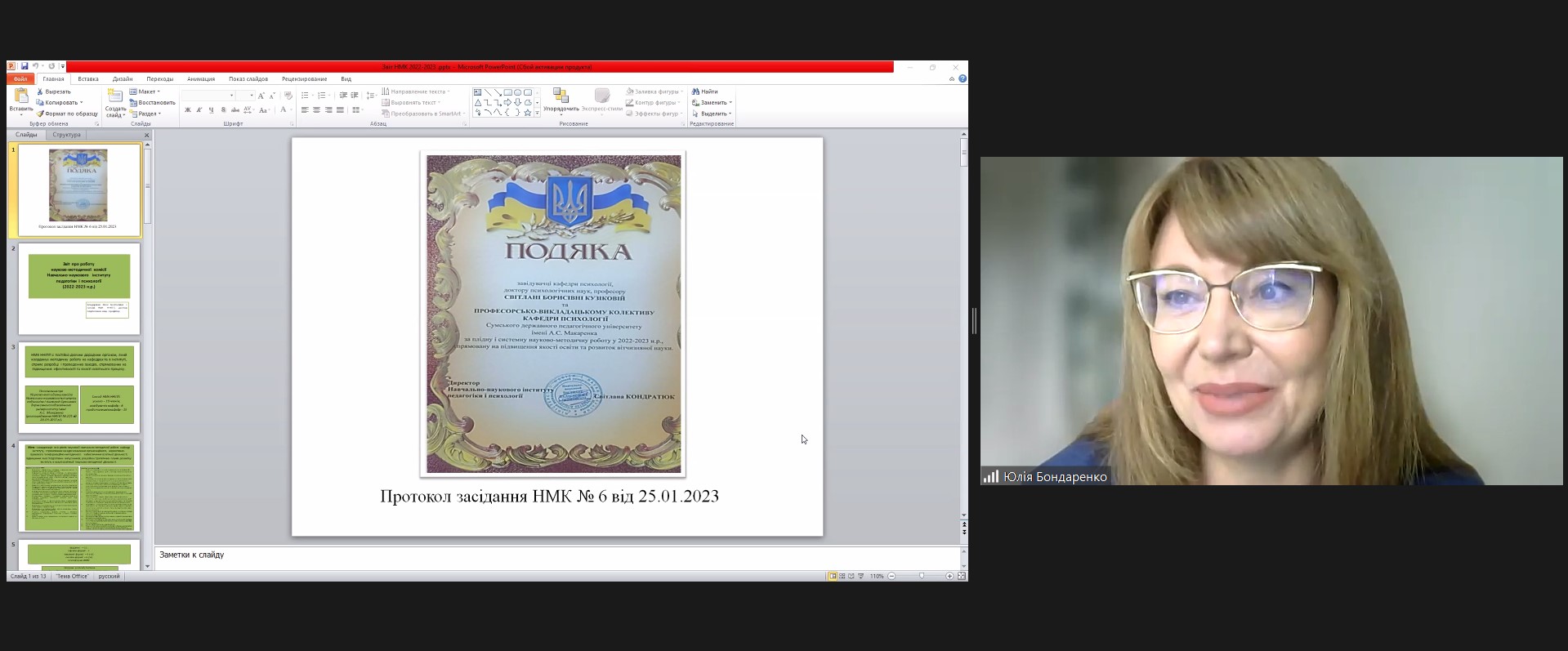Search the presentation with Найти
1568x651 pixels.
[x=705, y=91]
